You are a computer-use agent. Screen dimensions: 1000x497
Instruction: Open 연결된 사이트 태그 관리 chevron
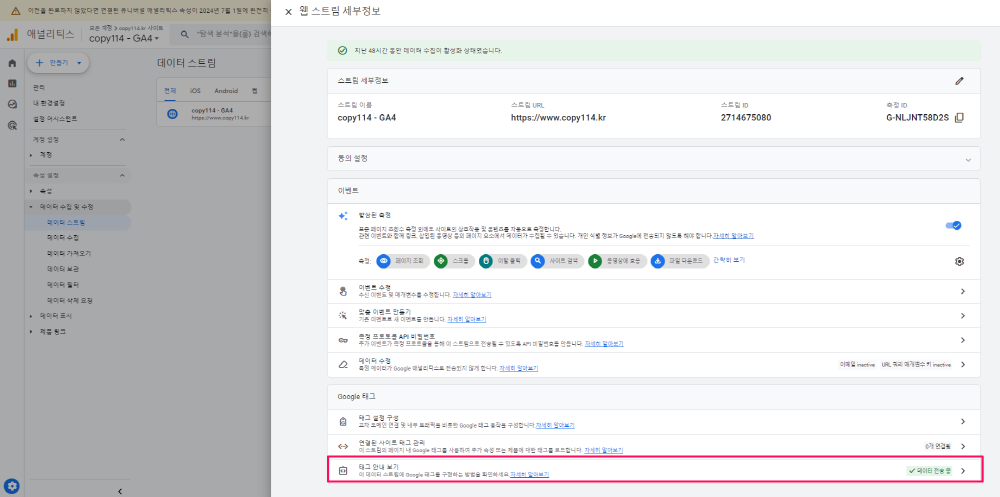point(963,446)
